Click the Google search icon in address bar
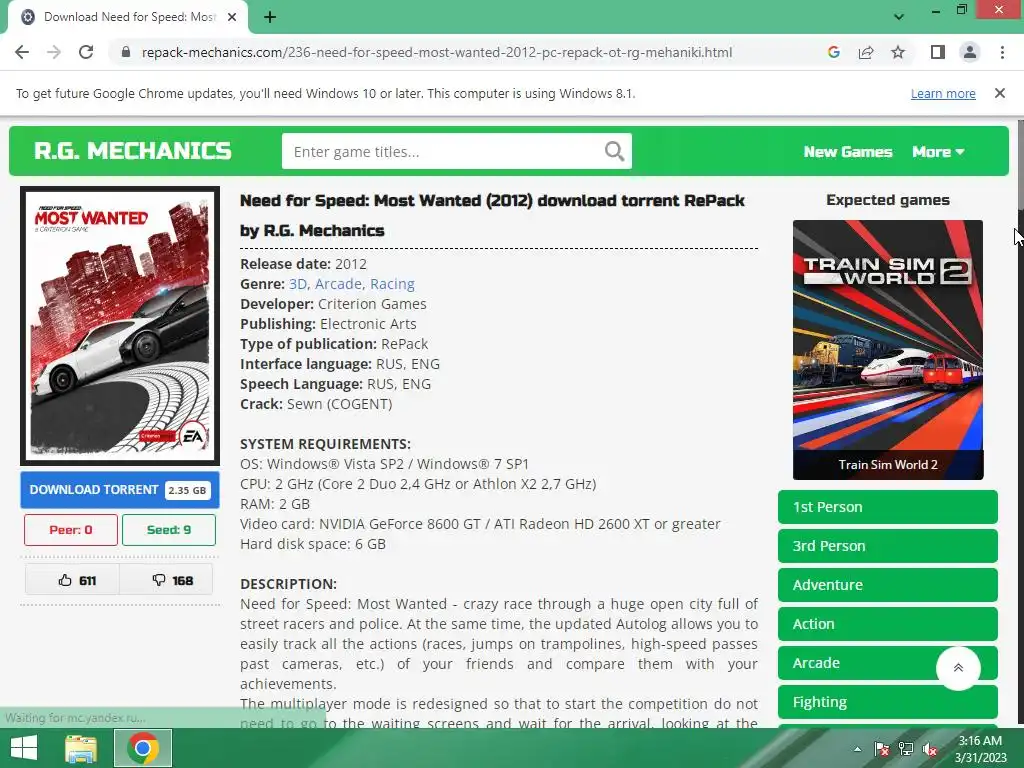The height and width of the screenshot is (768, 1024). coord(833,52)
